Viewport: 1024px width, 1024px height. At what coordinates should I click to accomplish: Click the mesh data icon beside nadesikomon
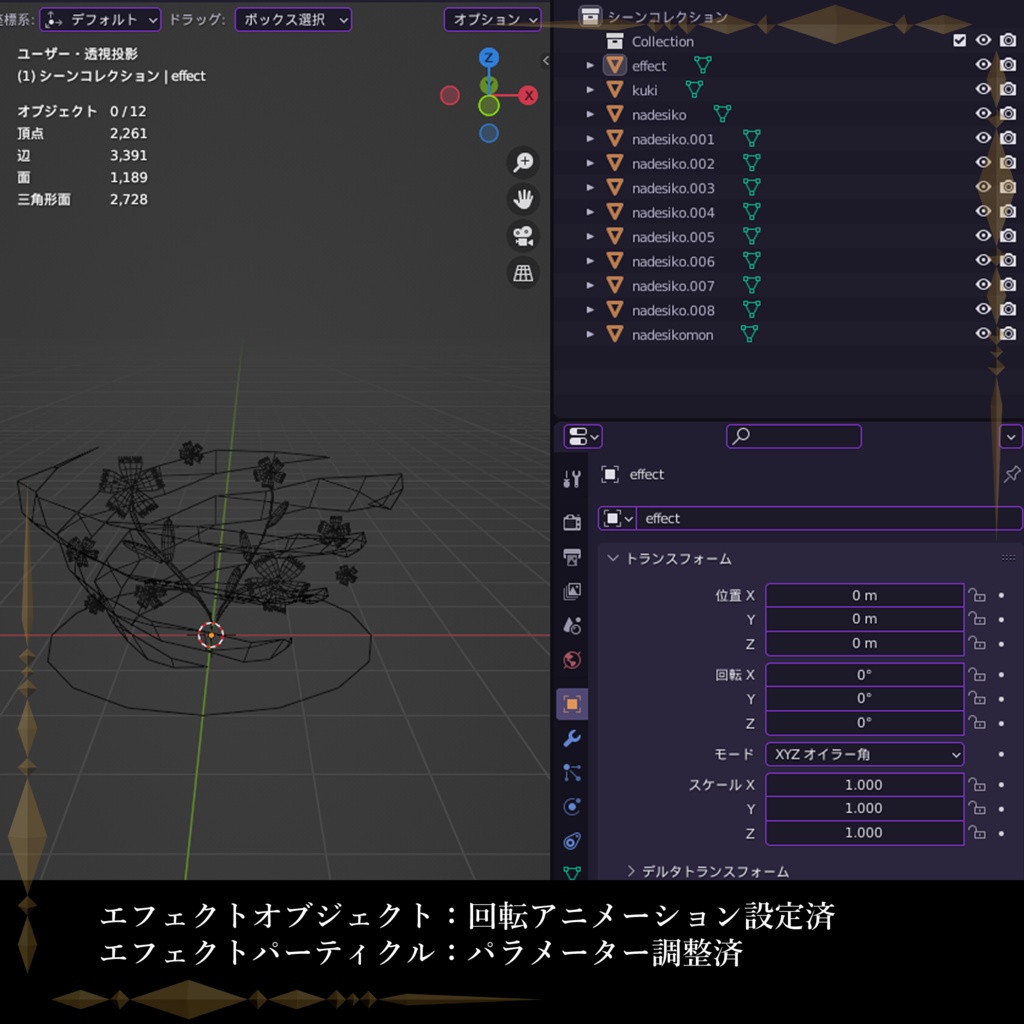pos(749,334)
